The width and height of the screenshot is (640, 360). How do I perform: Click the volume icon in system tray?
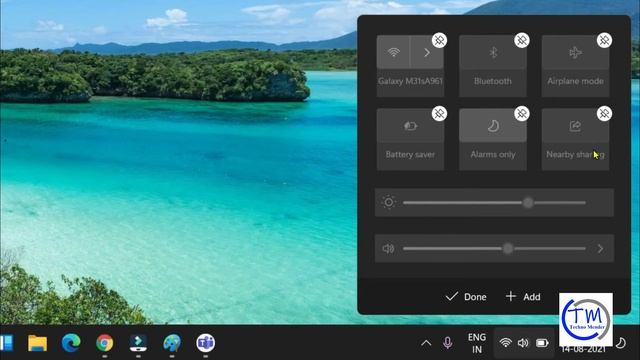click(523, 343)
